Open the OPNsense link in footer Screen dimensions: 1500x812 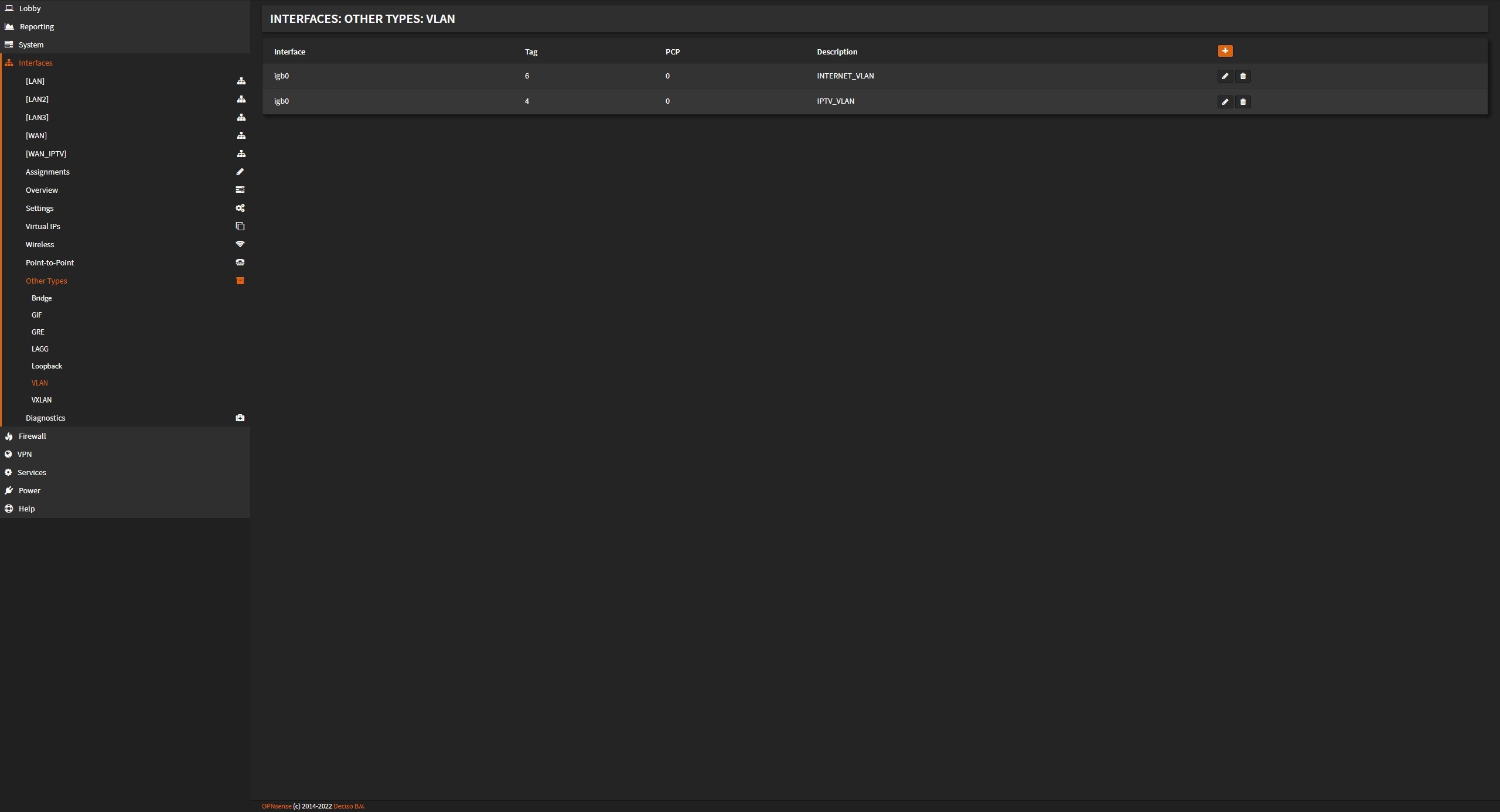(x=276, y=806)
